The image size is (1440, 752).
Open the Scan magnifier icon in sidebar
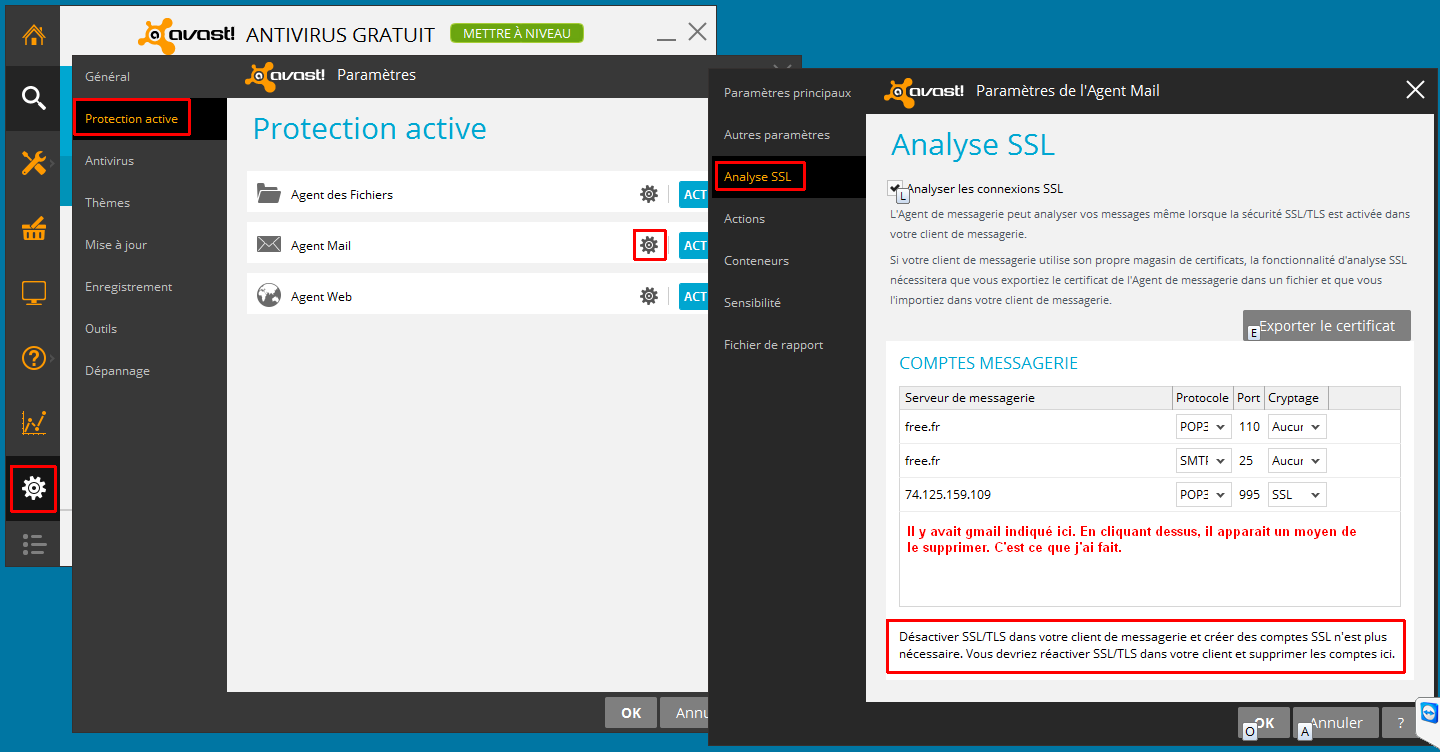pos(33,98)
